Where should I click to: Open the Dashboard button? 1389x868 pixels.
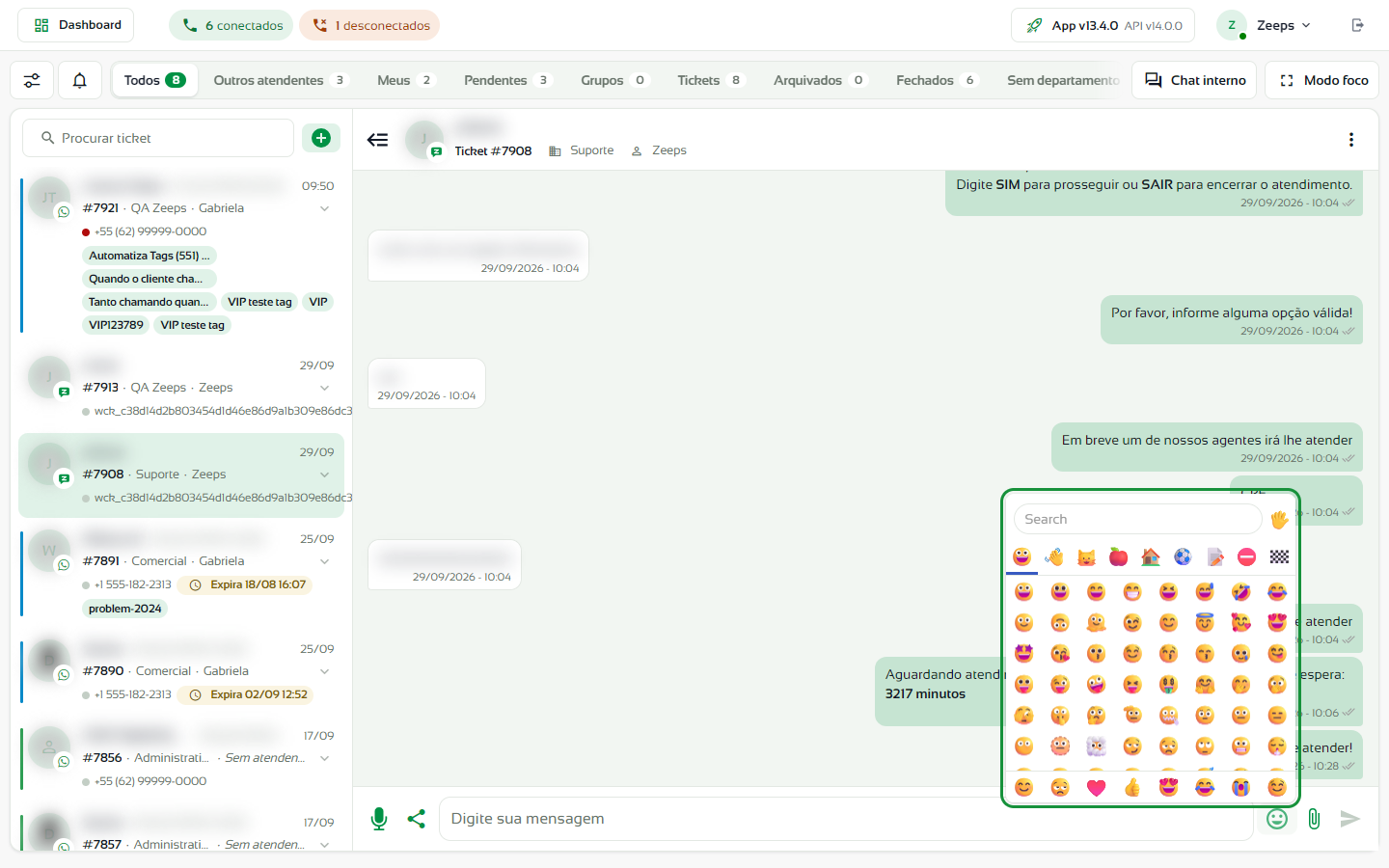76,25
